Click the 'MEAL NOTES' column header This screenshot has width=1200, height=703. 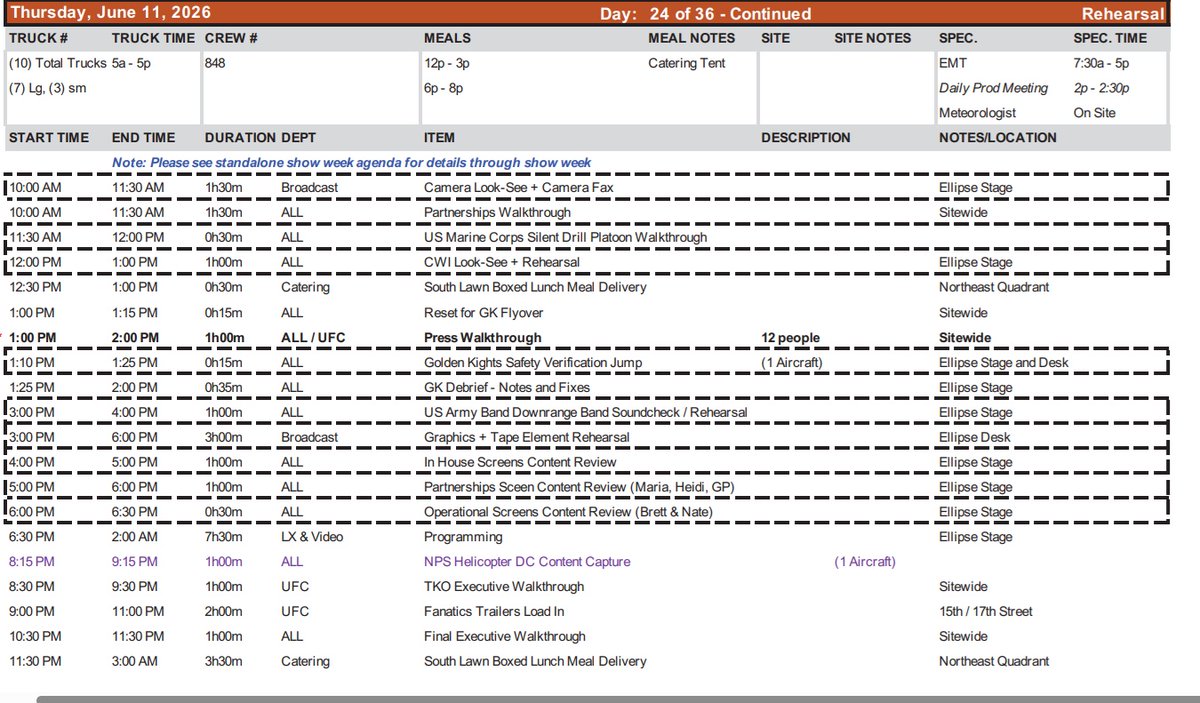coord(691,38)
